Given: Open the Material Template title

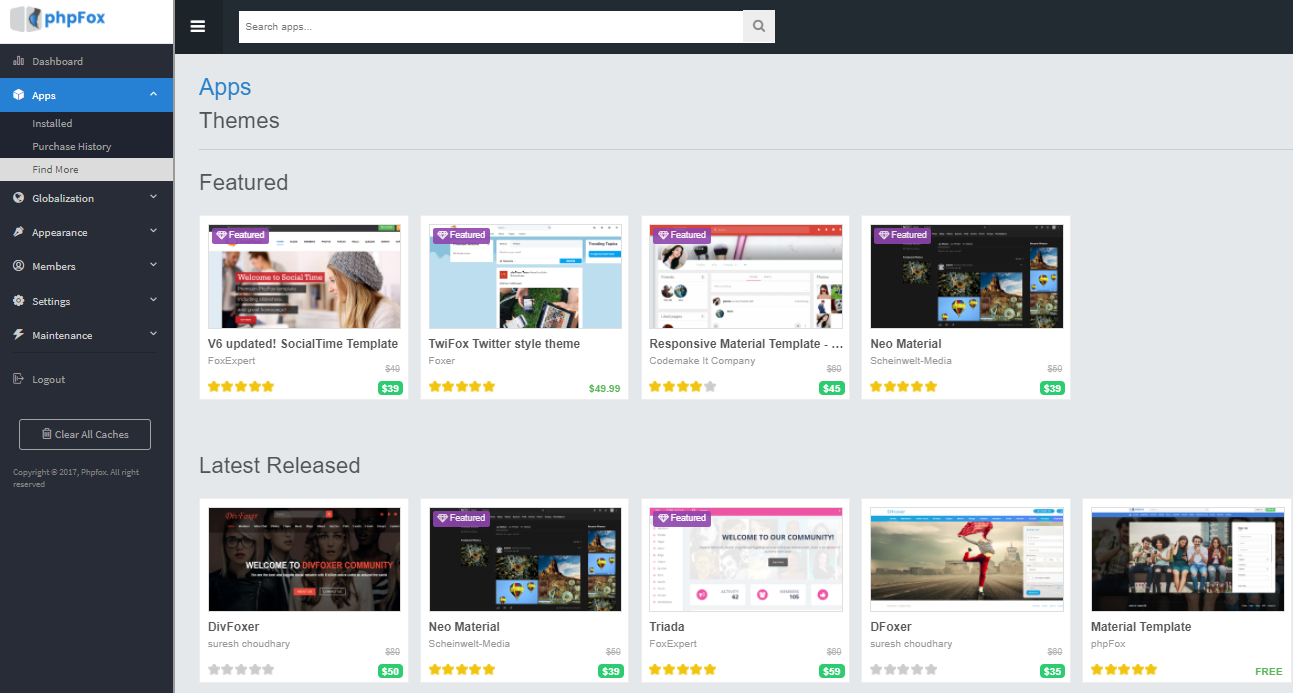Looking at the screenshot, I should click(x=1141, y=627).
